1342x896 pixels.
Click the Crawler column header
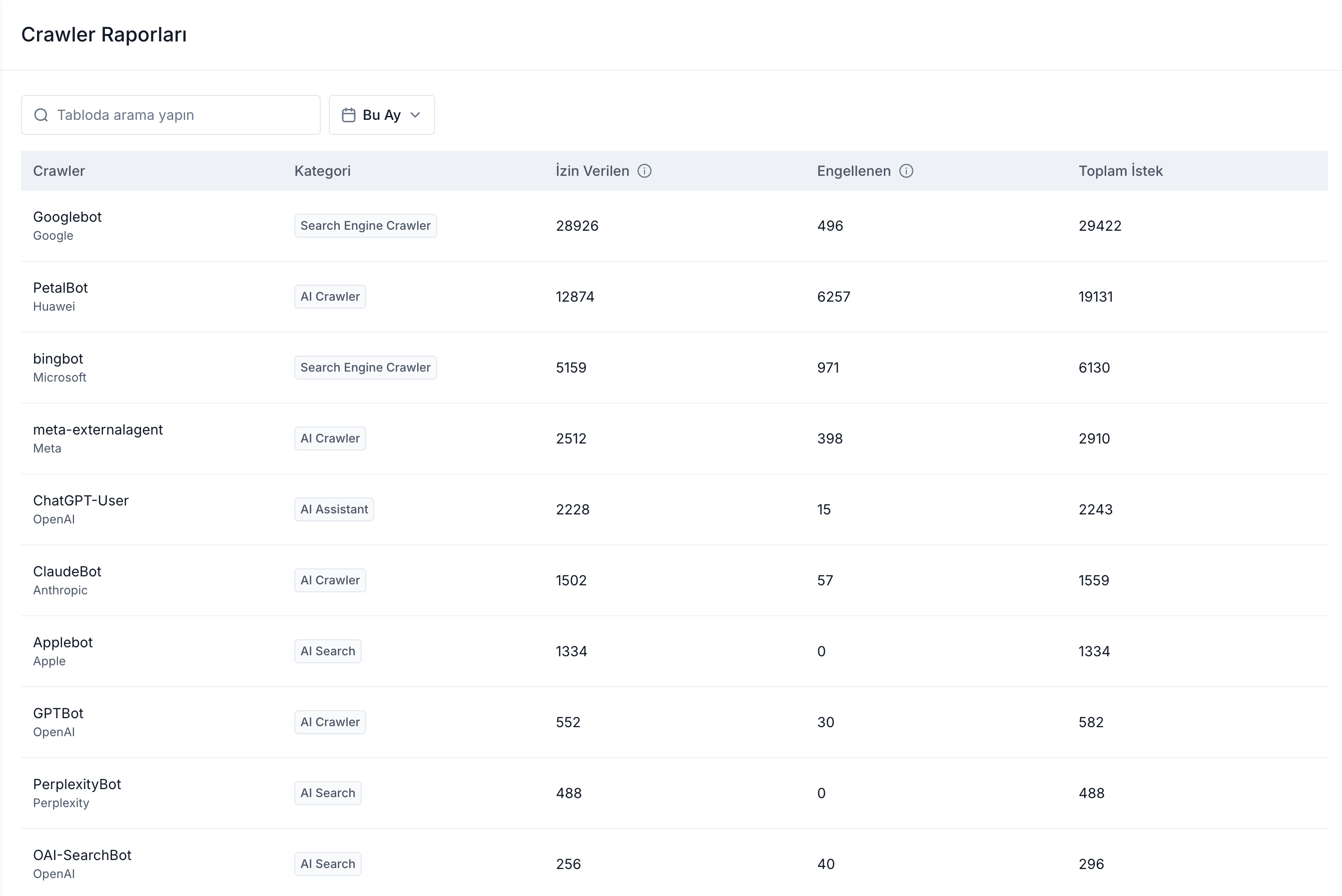coord(59,171)
